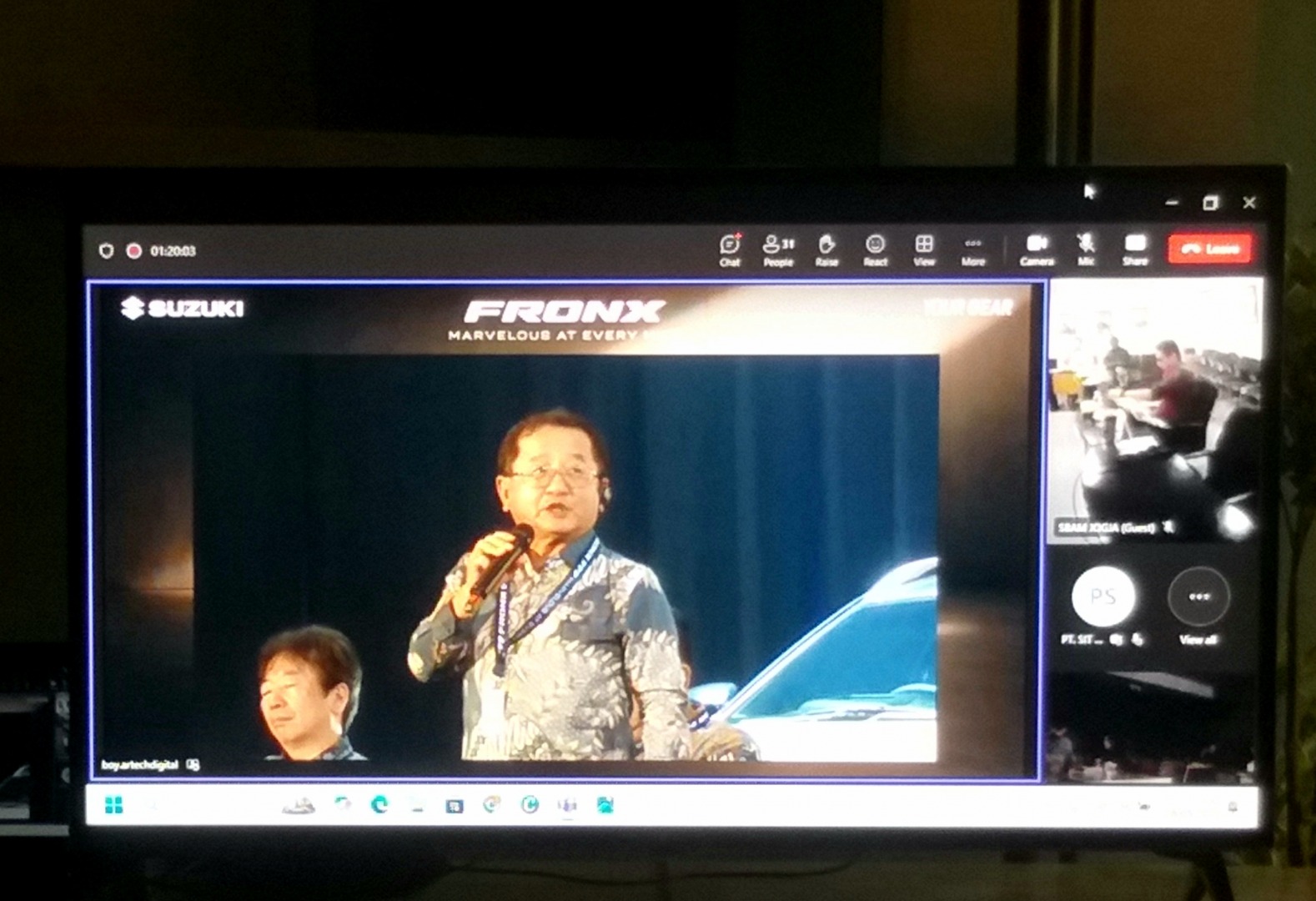
Task: Open the ship widget taskbar icon
Action: pyautogui.click(x=299, y=805)
